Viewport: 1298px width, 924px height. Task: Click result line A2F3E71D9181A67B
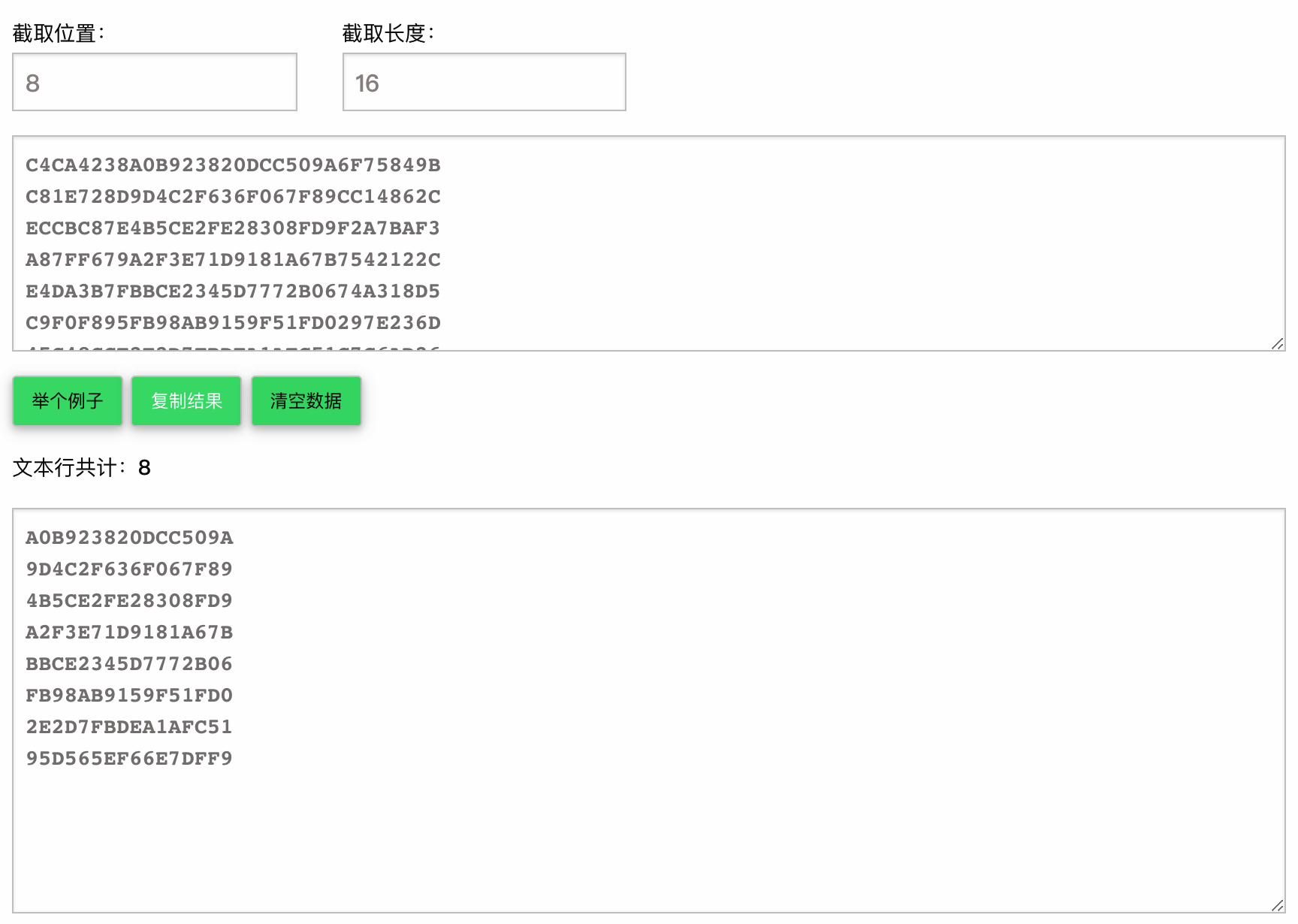click(x=129, y=633)
